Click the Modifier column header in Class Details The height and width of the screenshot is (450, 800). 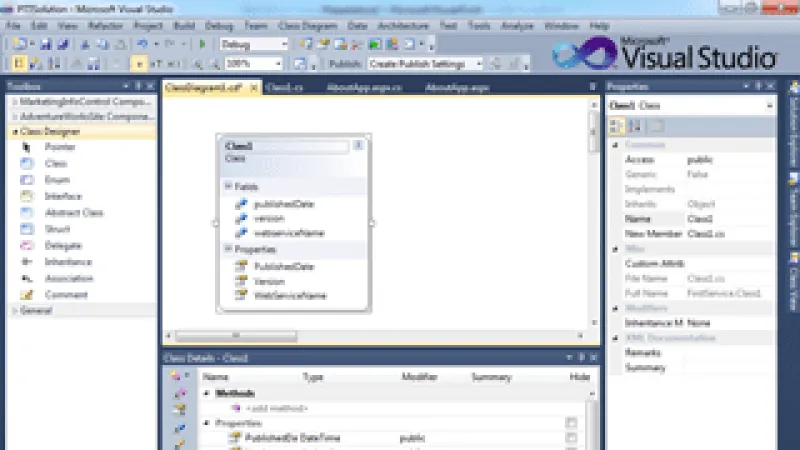[x=419, y=377]
